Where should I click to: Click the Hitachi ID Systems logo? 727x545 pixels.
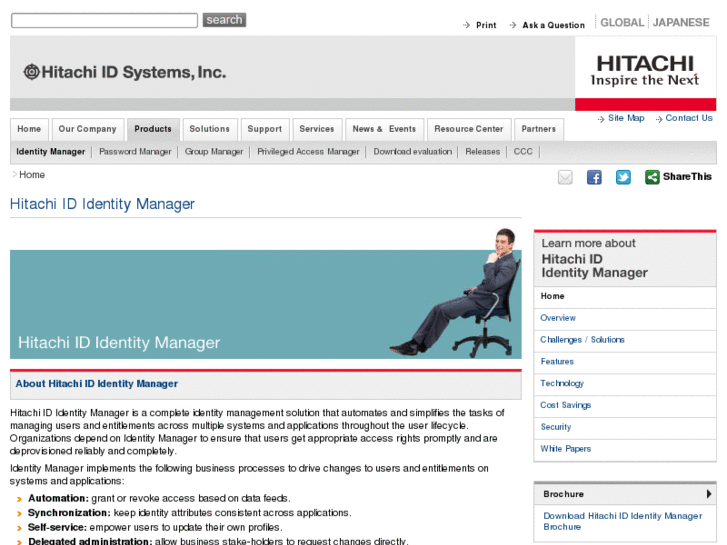pos(125,72)
